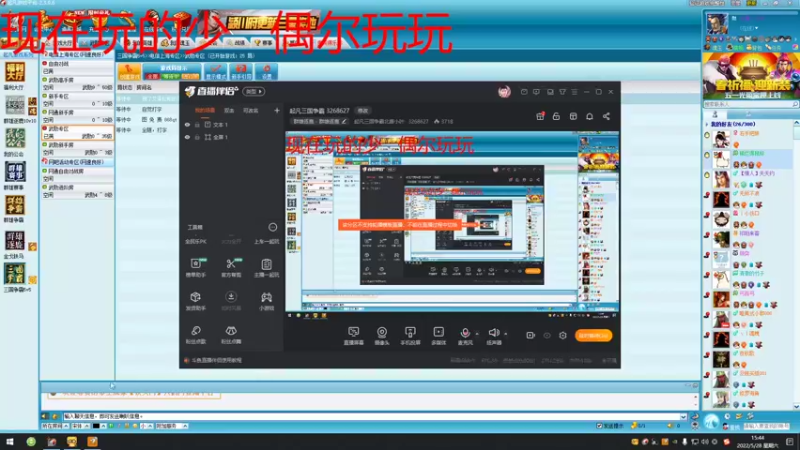Open the 发货助手 box tool

(196, 301)
